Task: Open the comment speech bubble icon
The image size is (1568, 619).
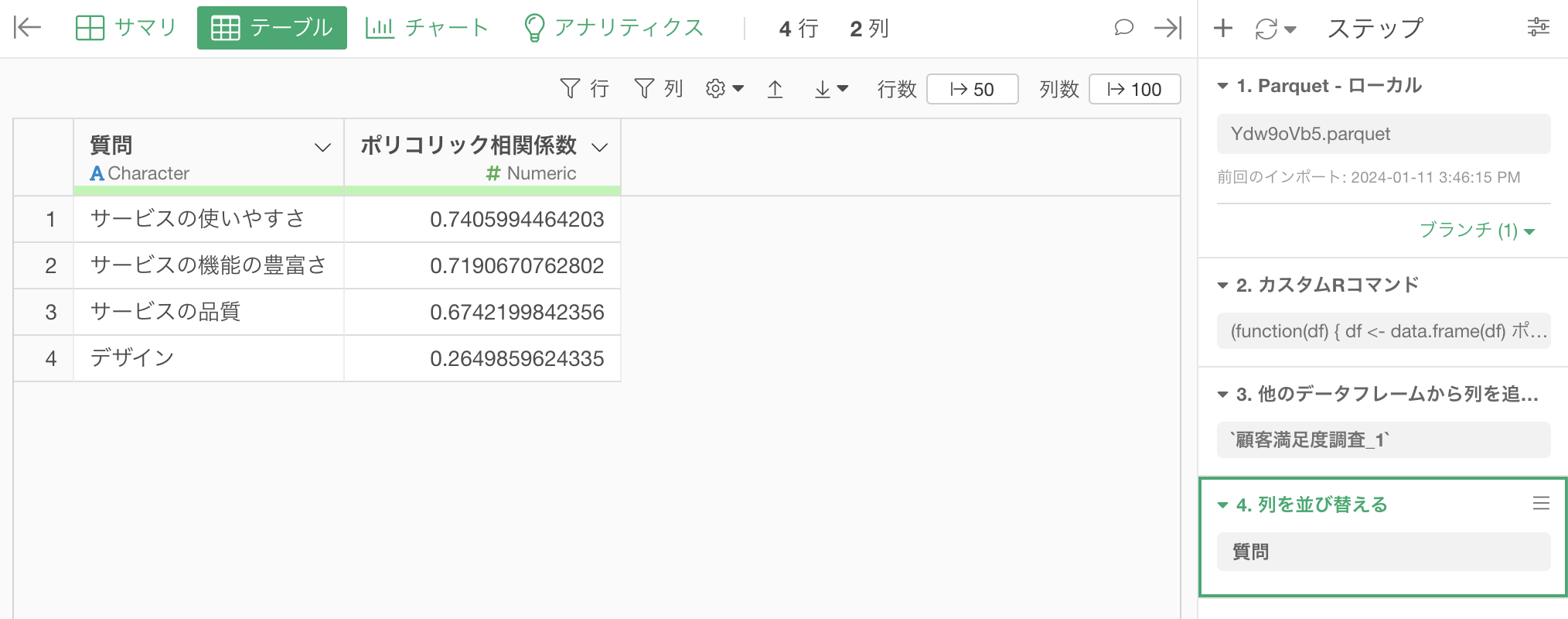Action: (1123, 28)
